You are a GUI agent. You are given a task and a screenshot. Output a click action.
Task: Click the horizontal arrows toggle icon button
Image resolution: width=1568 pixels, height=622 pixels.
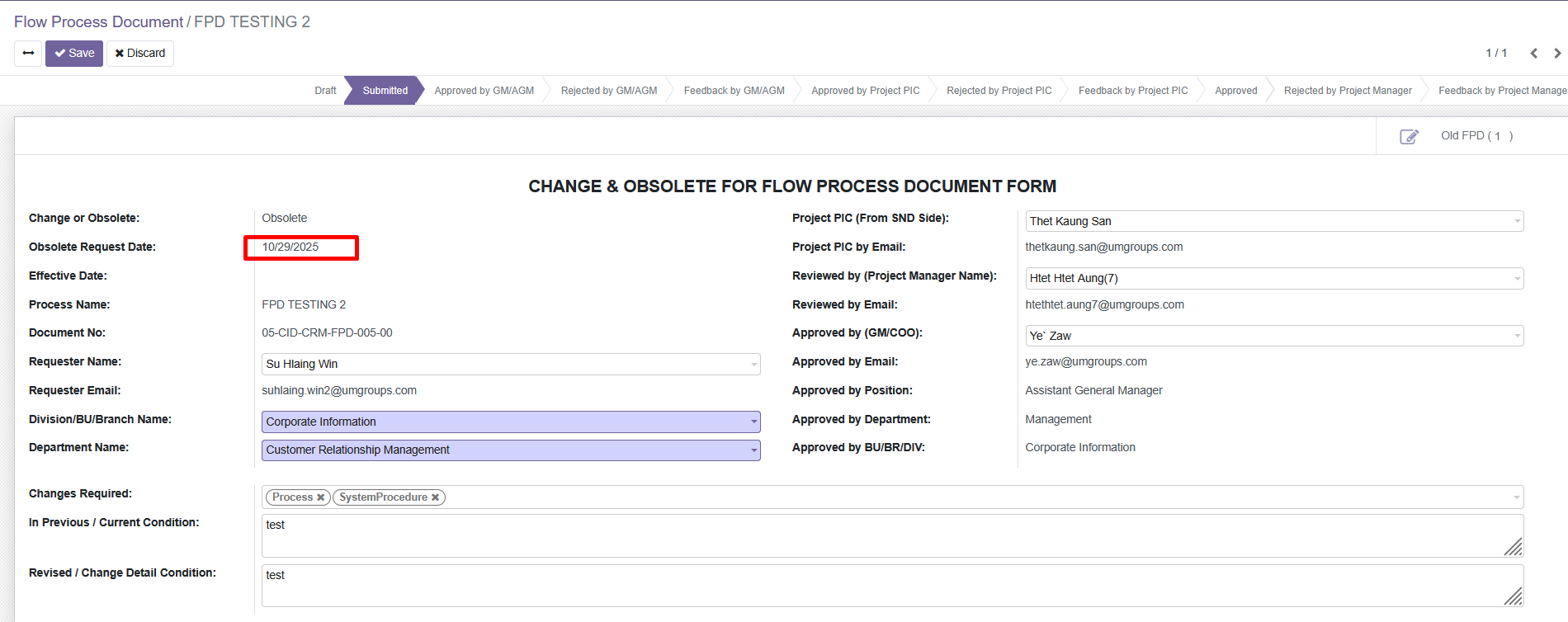[x=28, y=54]
